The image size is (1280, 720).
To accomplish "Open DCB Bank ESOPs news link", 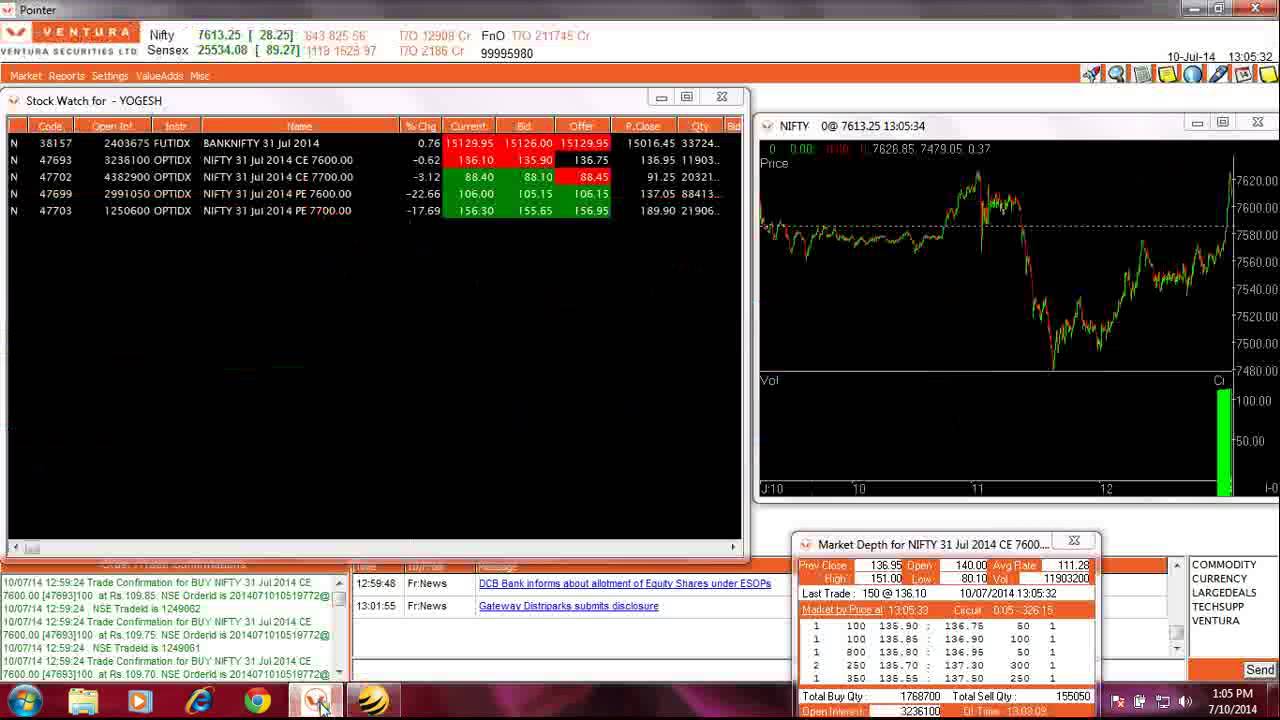I will click(x=625, y=583).
